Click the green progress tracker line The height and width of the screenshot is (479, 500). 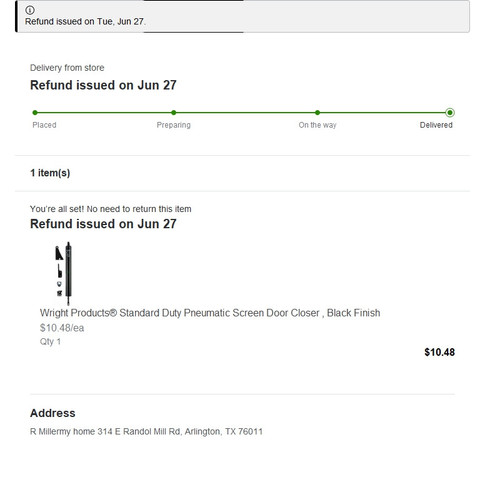pyautogui.click(x=242, y=113)
